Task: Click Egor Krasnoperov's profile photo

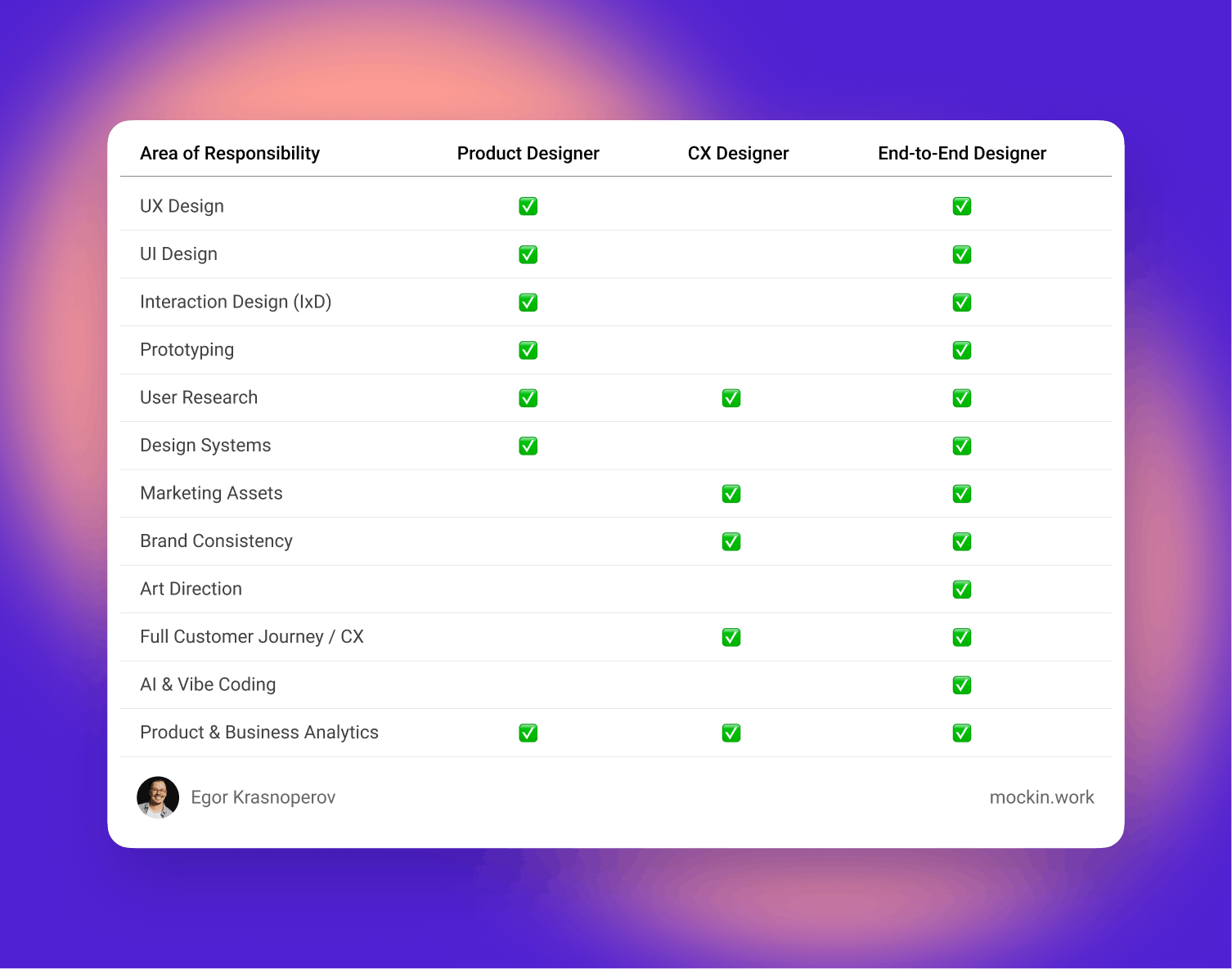Action: click(x=158, y=797)
